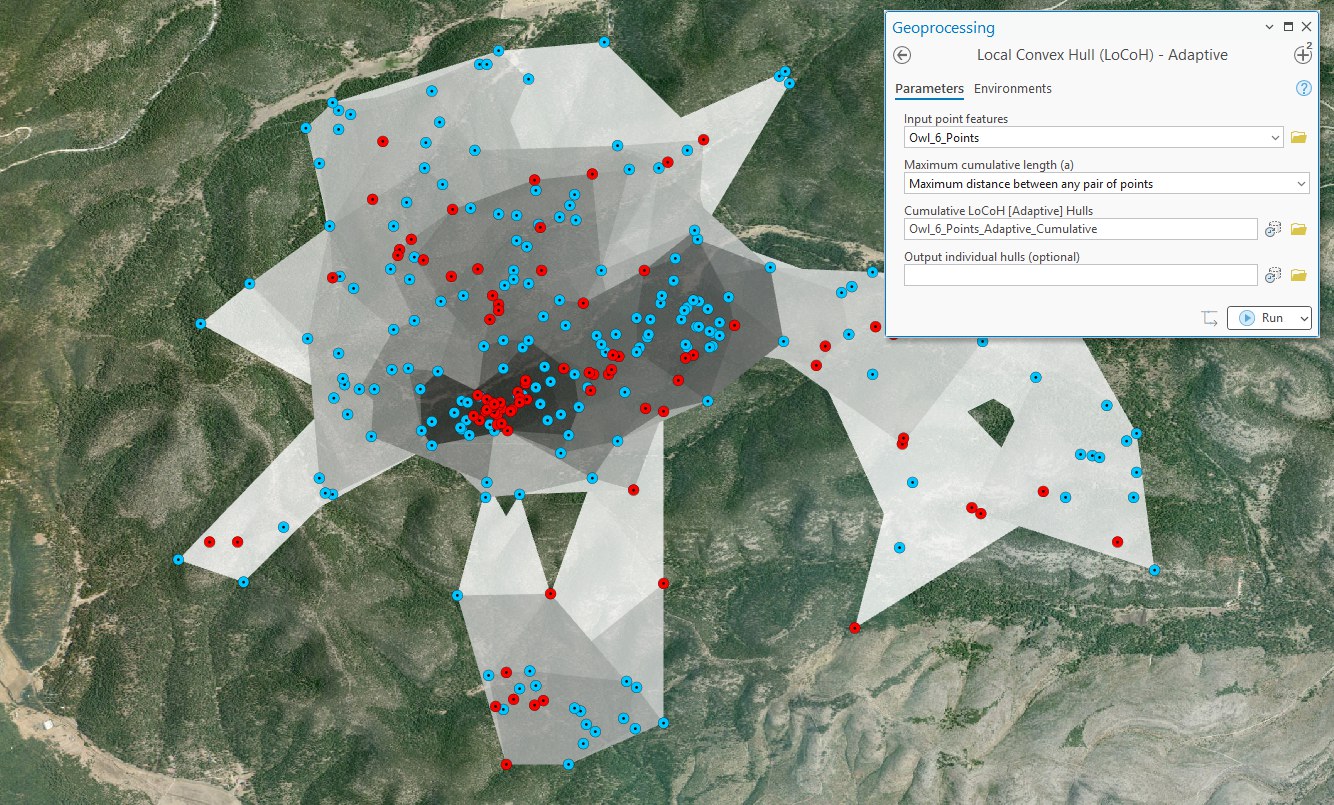Switch to the Parameters tab

coord(929,88)
